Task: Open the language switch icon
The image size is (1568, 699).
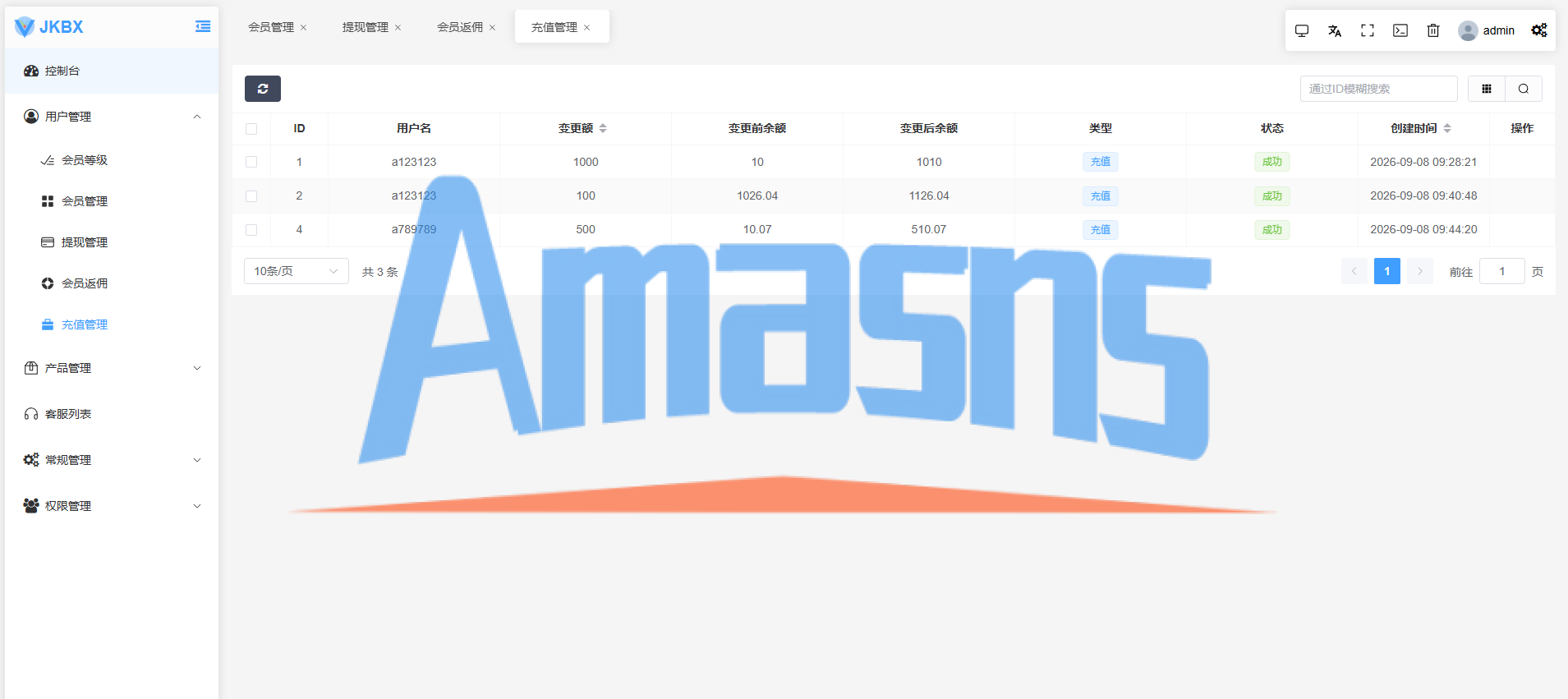Action: (x=1335, y=30)
